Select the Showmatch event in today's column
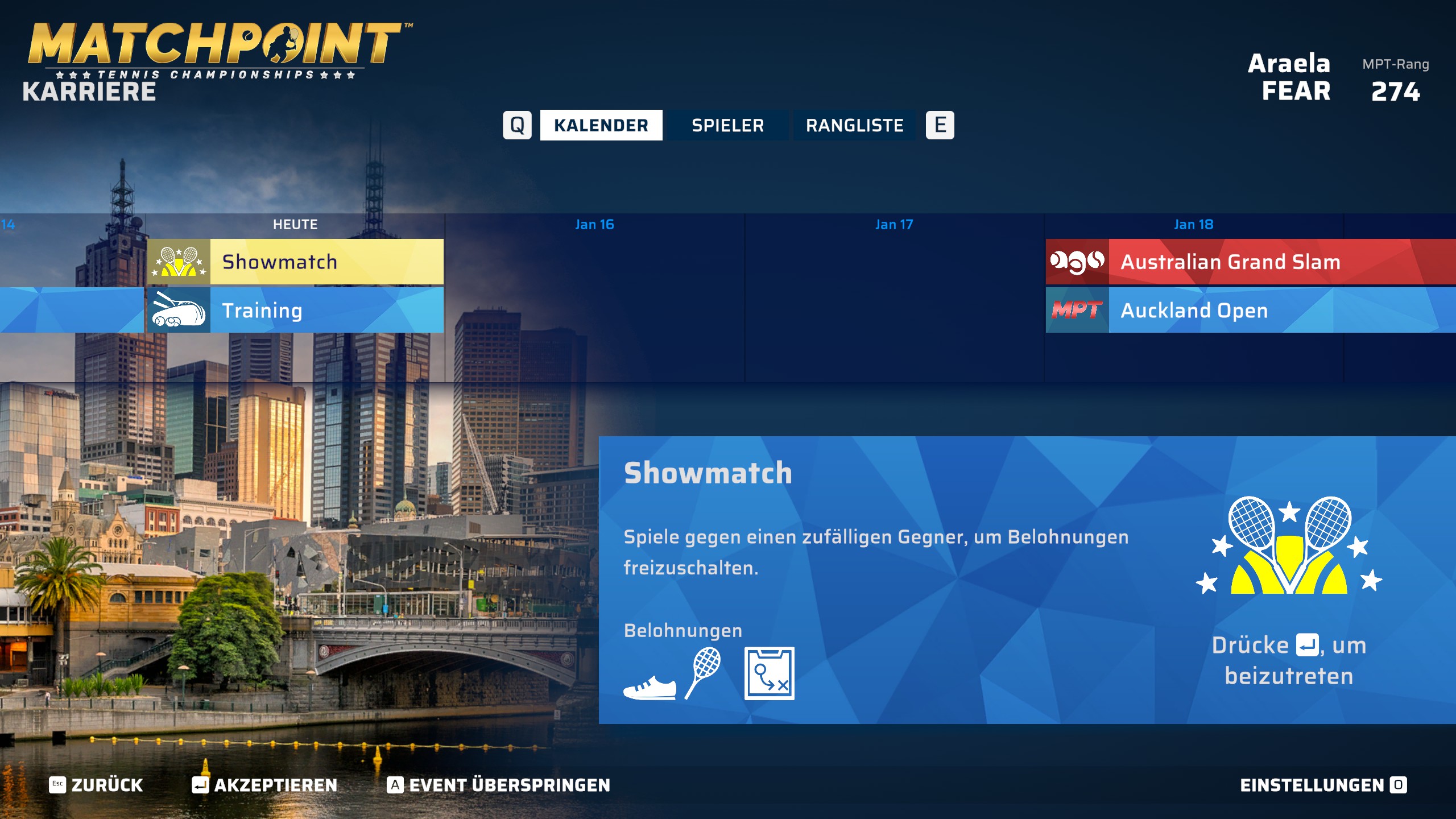 point(295,262)
